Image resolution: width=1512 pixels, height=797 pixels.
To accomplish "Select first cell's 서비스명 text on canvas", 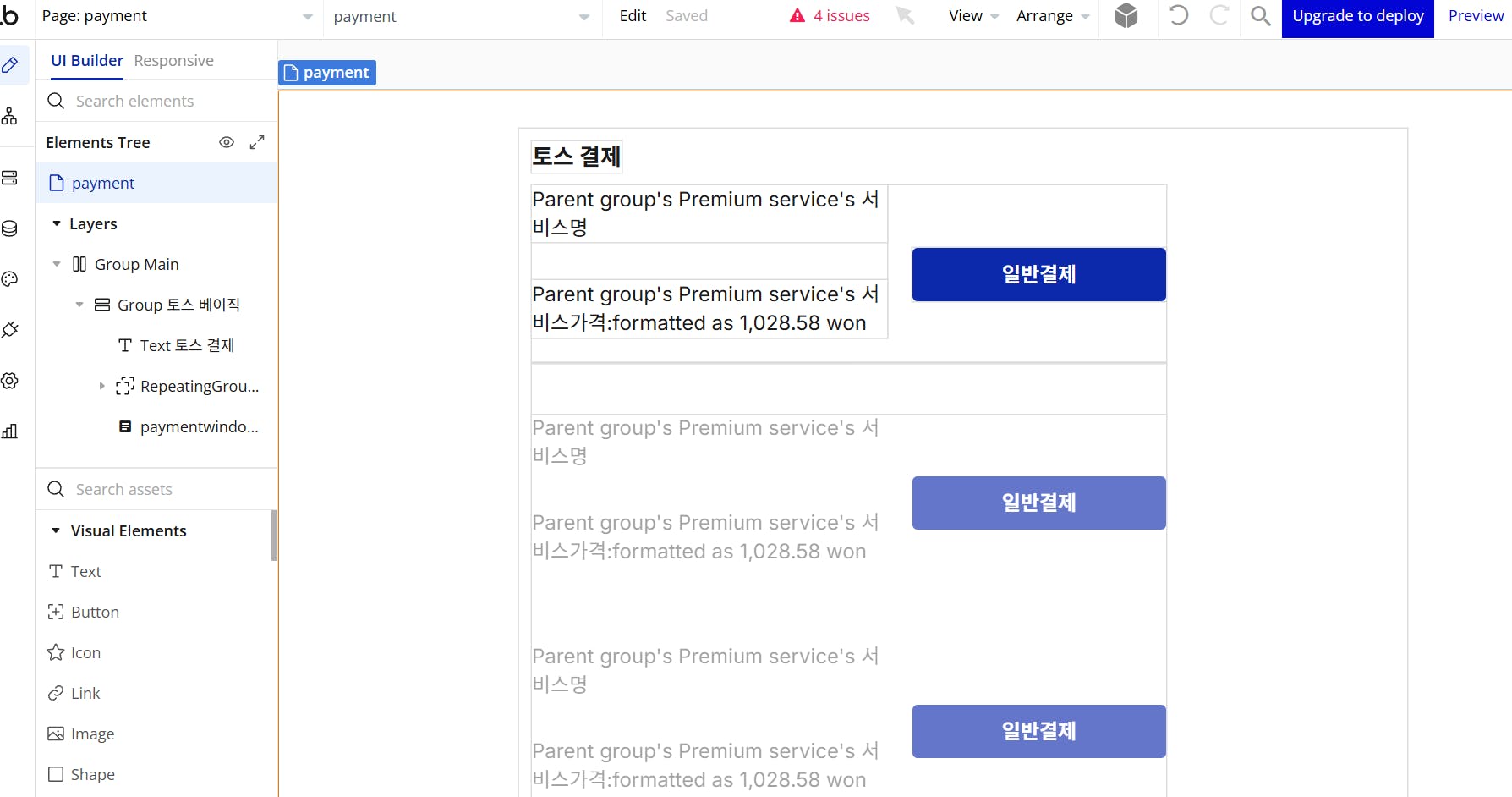I will click(709, 213).
